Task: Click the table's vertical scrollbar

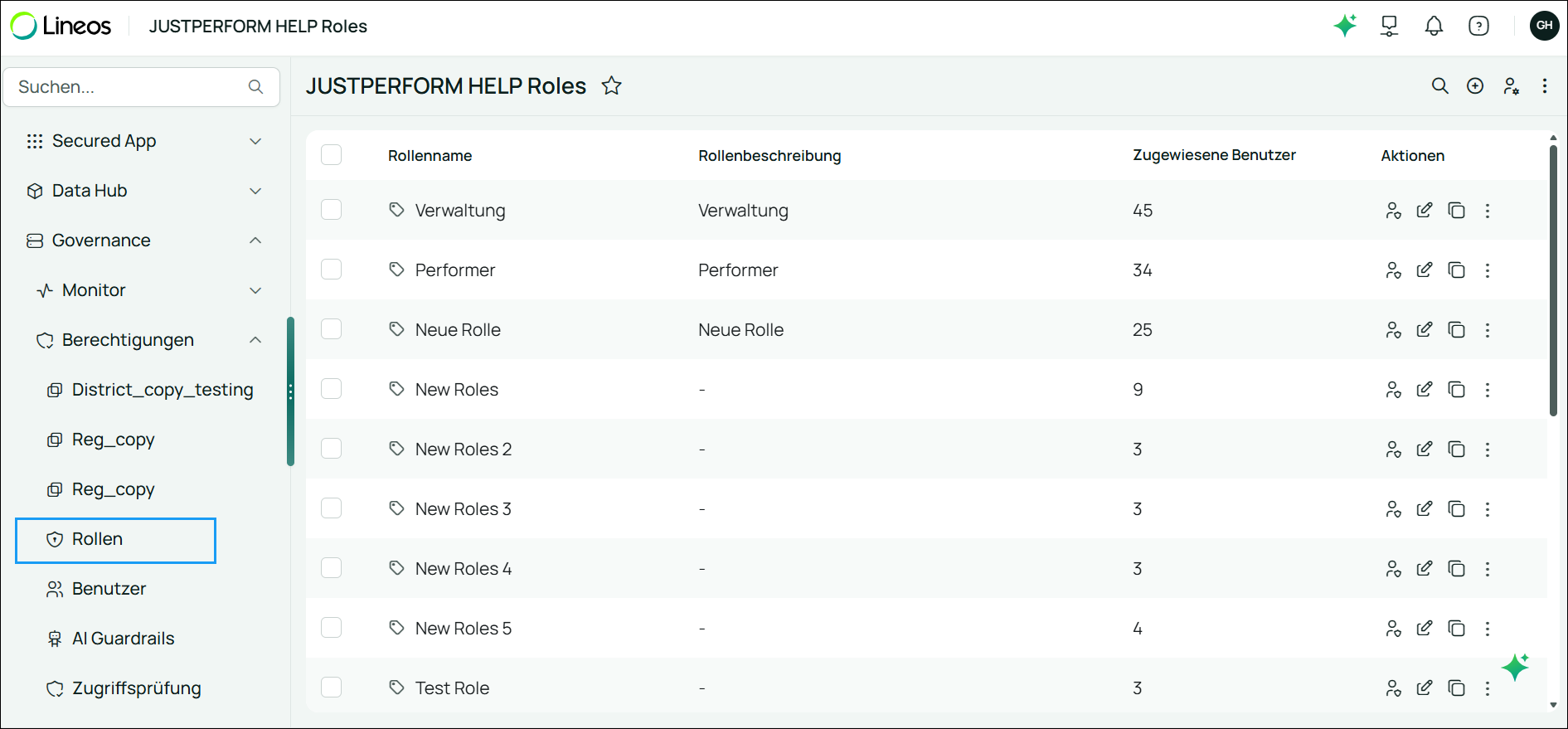Action: click(x=1553, y=280)
